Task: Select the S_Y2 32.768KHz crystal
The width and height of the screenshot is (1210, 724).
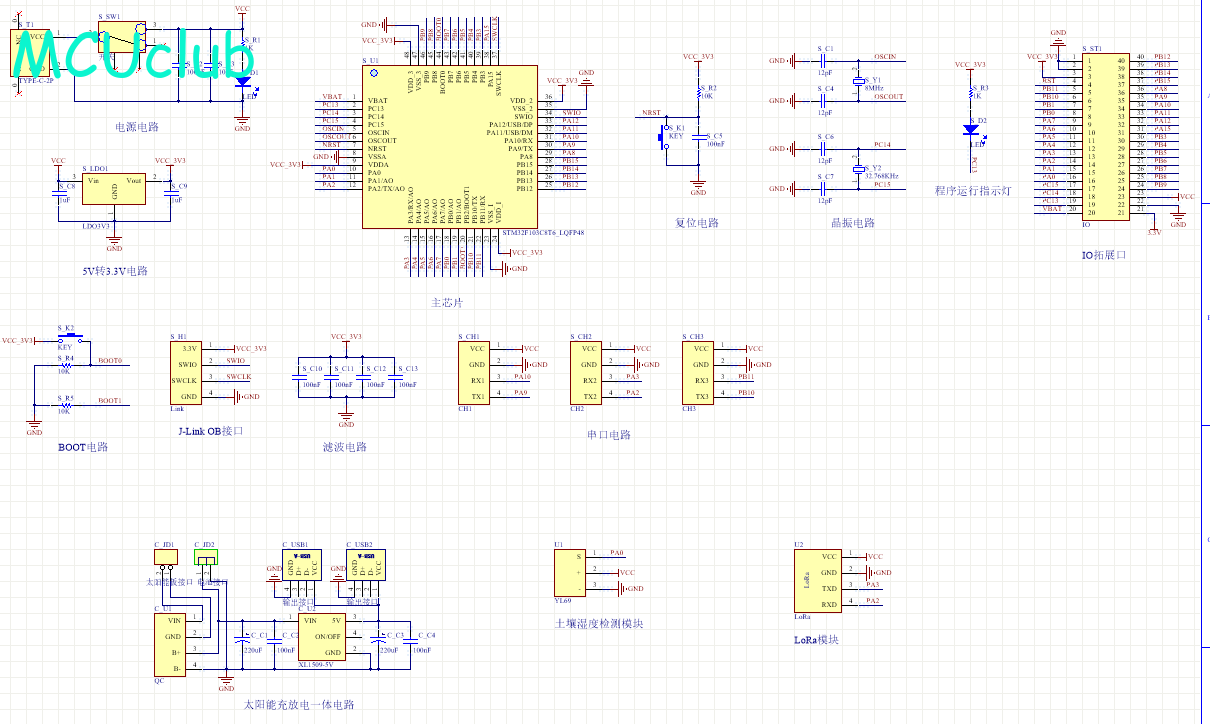Action: (857, 169)
